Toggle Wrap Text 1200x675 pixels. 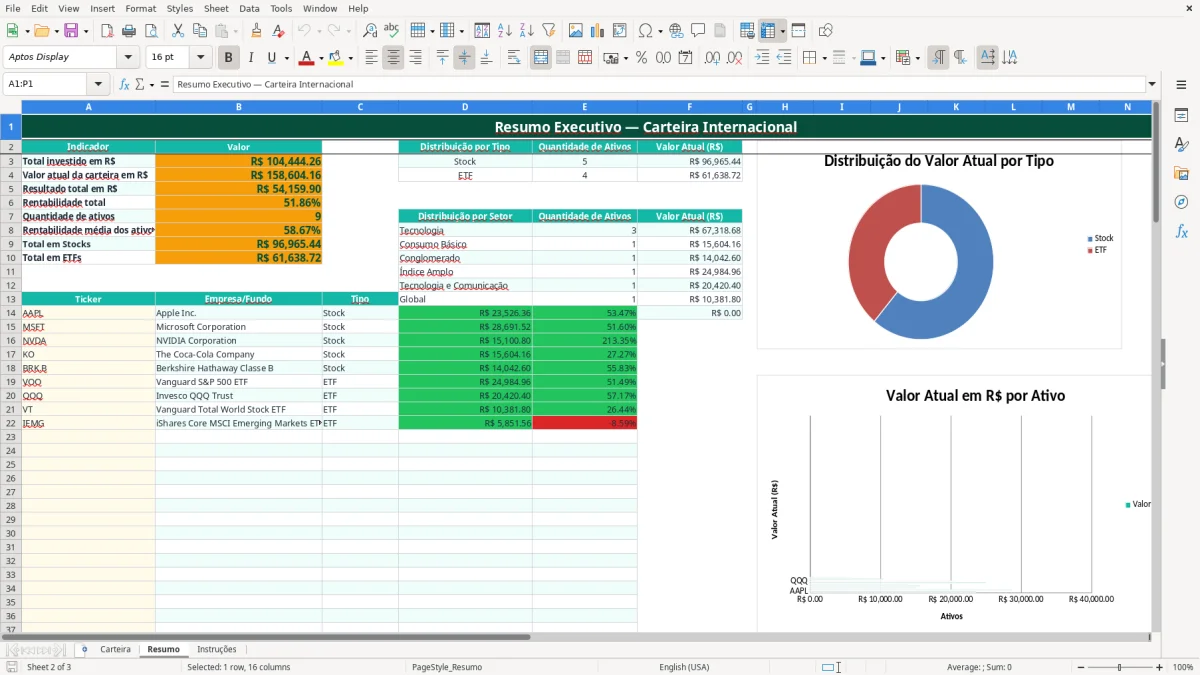point(514,58)
